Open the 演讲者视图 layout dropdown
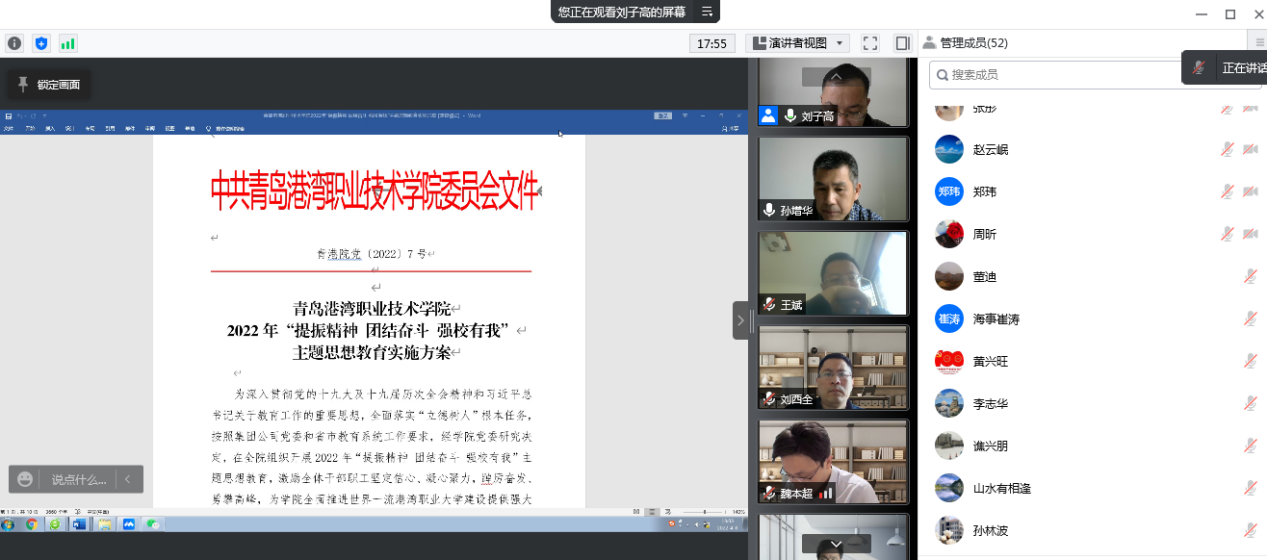This screenshot has width=1267, height=560. click(797, 43)
